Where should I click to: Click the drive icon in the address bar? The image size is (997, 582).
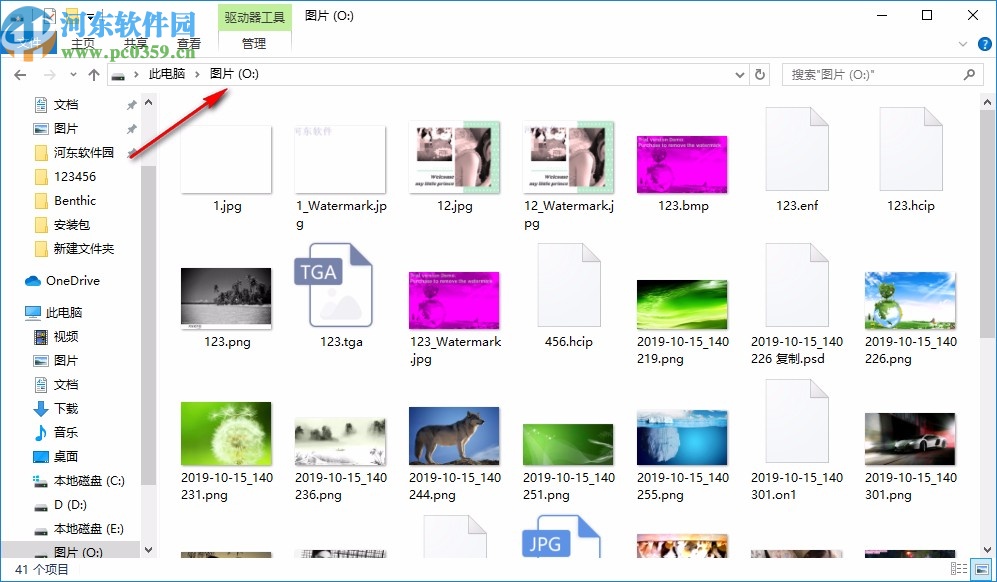pyautogui.click(x=119, y=74)
